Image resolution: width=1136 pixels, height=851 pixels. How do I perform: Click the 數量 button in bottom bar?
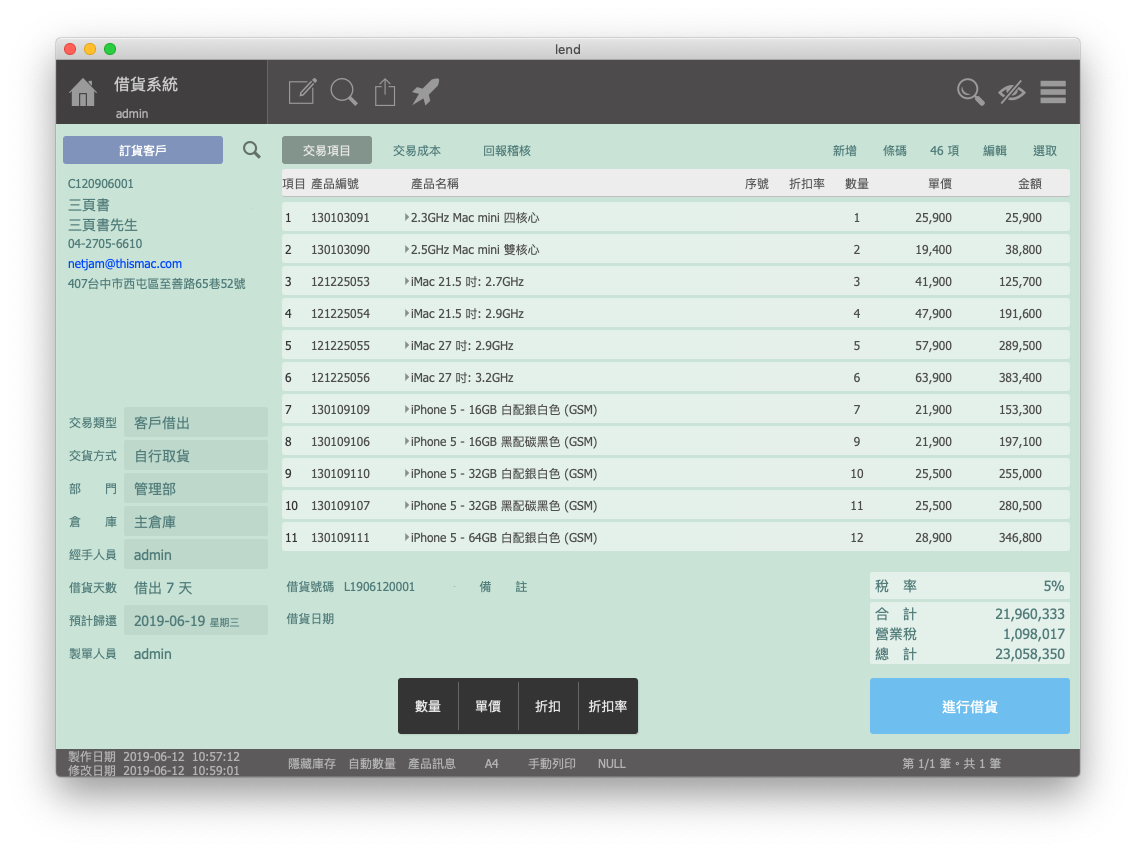coord(427,706)
